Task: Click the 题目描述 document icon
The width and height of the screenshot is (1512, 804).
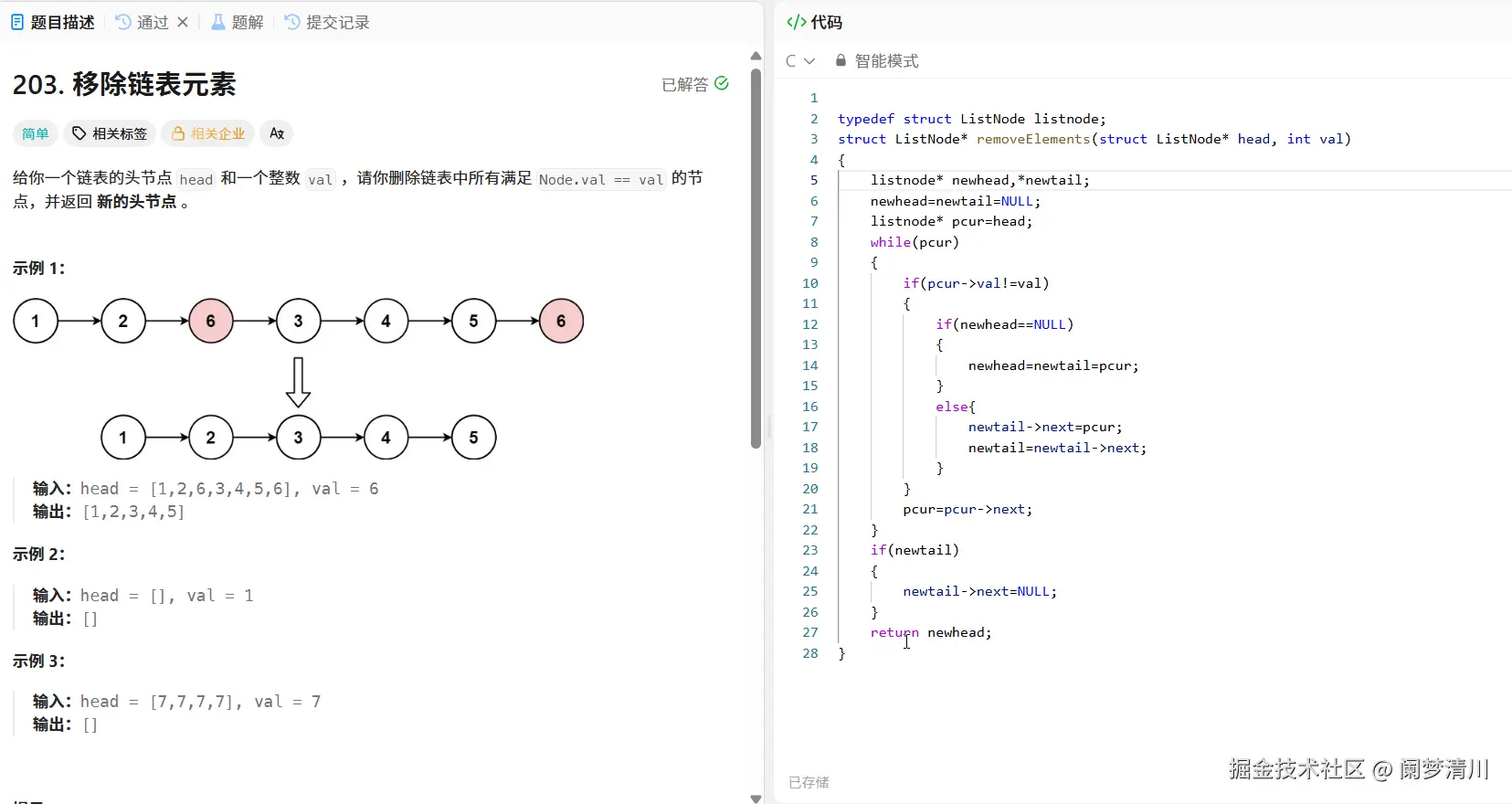Action: pos(17,22)
